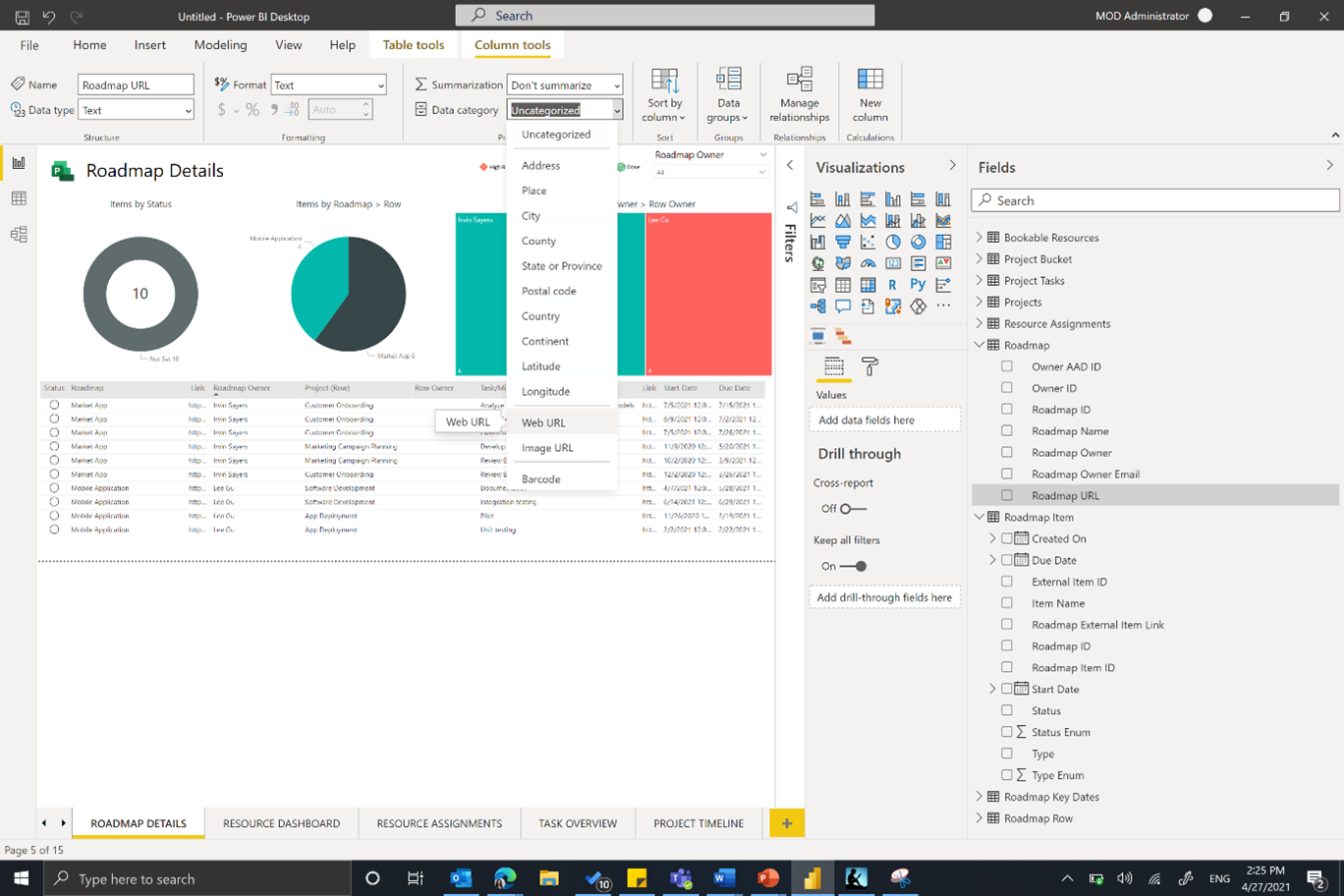Expand the Projects table

pyautogui.click(x=980, y=302)
